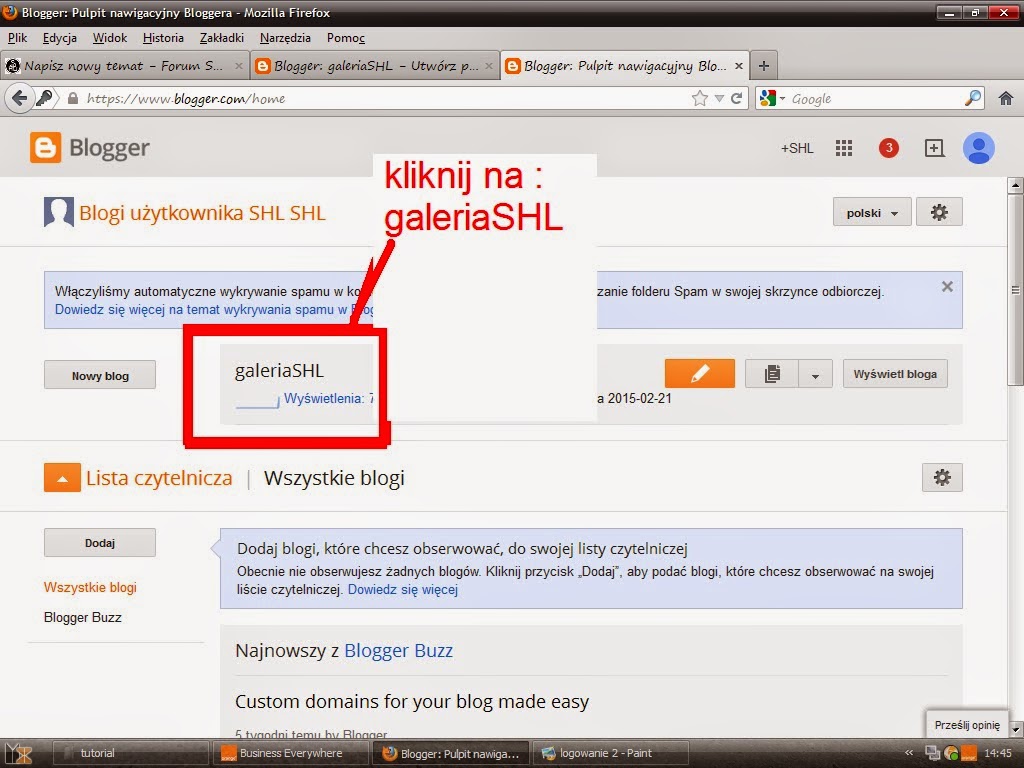The width and height of the screenshot is (1024, 768).
Task: Click the search magnifier icon
Action: 972,99
